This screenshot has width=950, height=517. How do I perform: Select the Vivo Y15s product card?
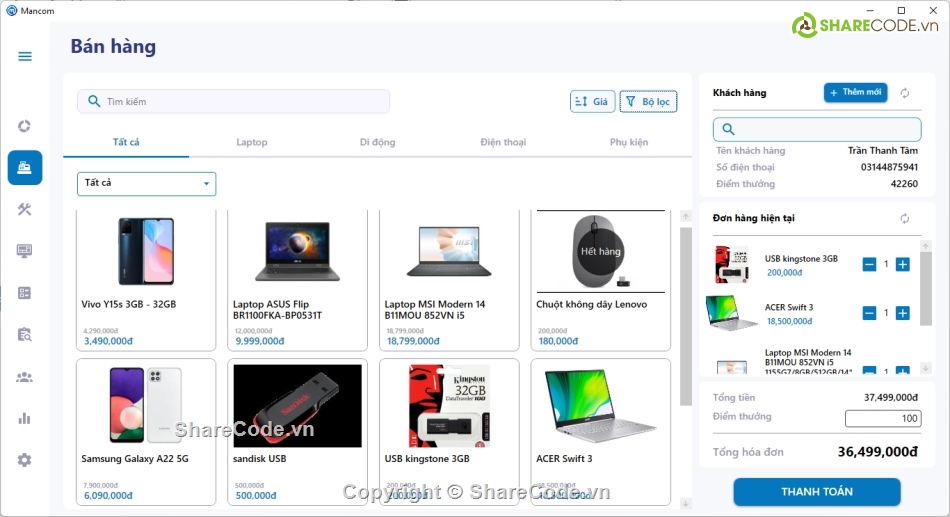[x=146, y=280]
